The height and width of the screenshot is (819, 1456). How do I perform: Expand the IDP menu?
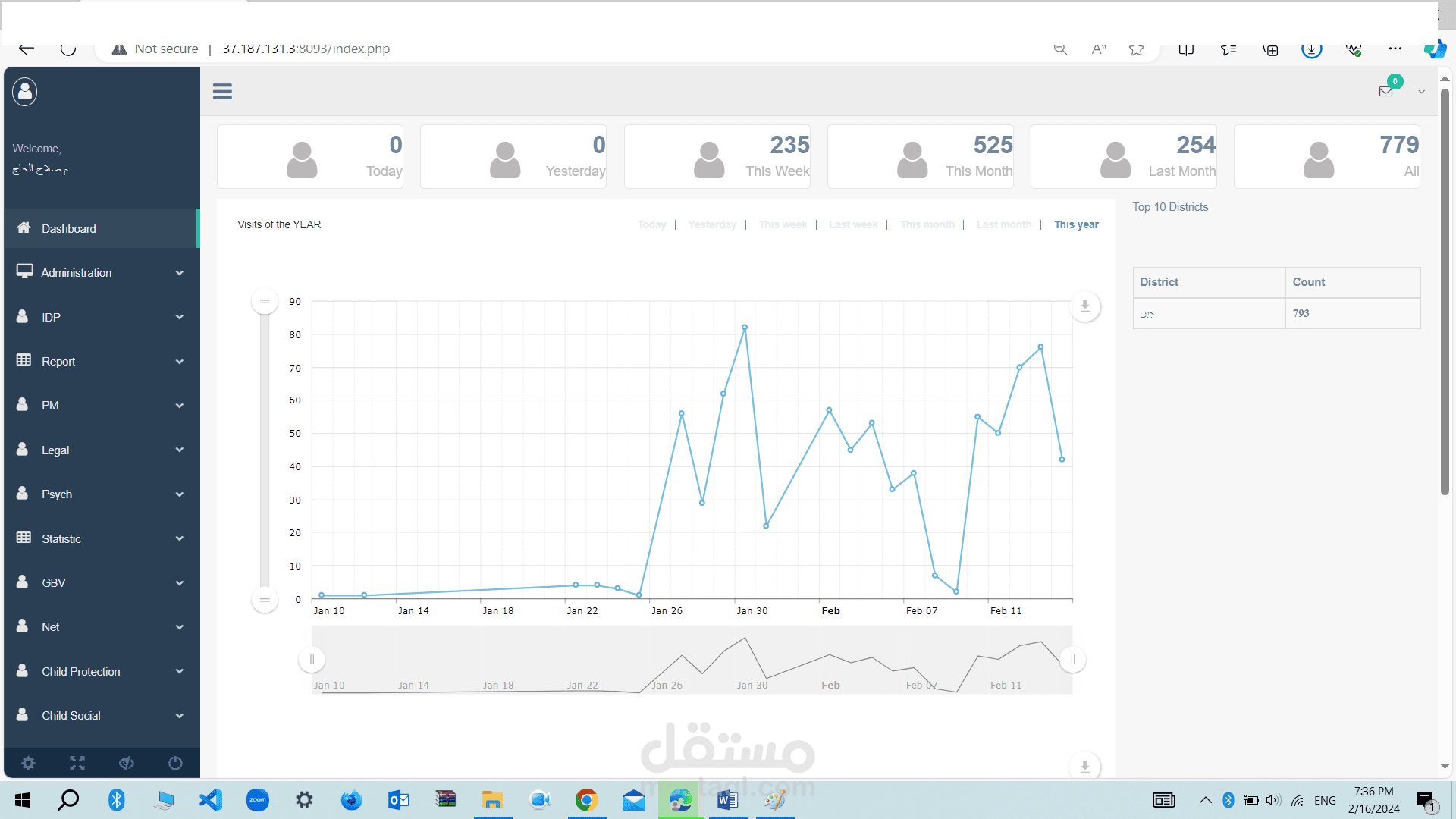[102, 317]
